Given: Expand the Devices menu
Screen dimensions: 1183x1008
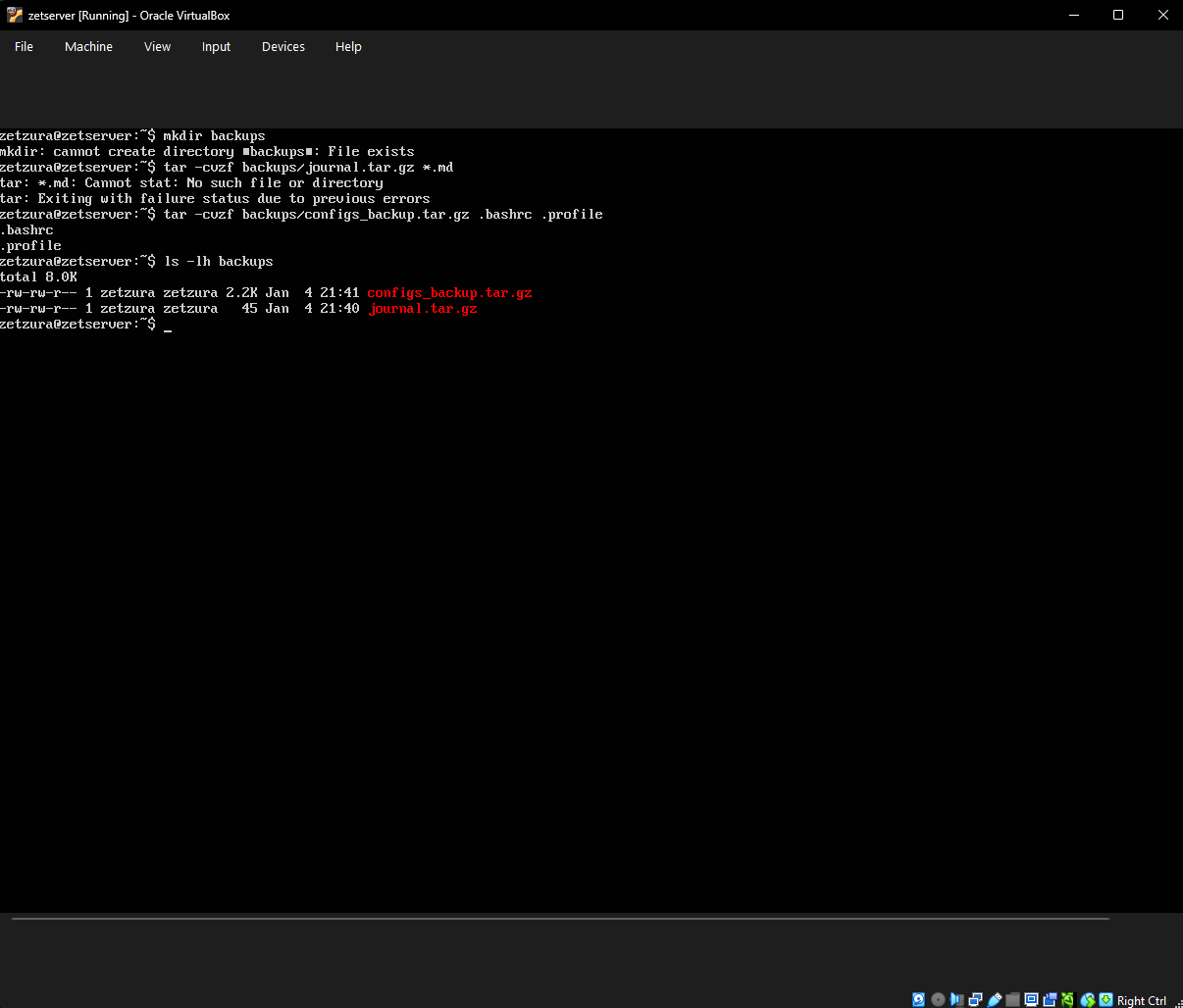Looking at the screenshot, I should (x=283, y=46).
